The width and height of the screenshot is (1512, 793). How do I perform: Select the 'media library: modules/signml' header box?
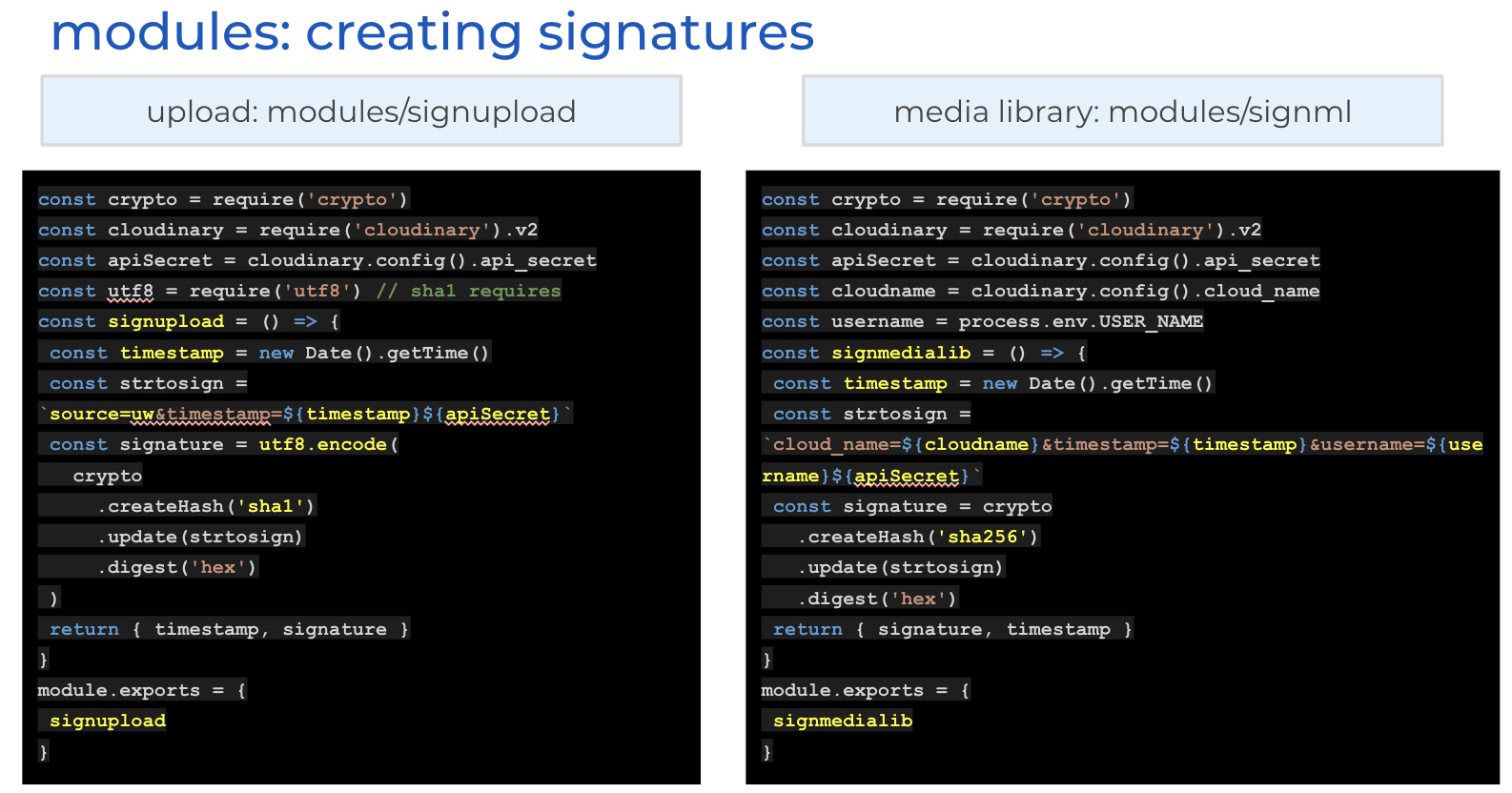(x=1122, y=111)
